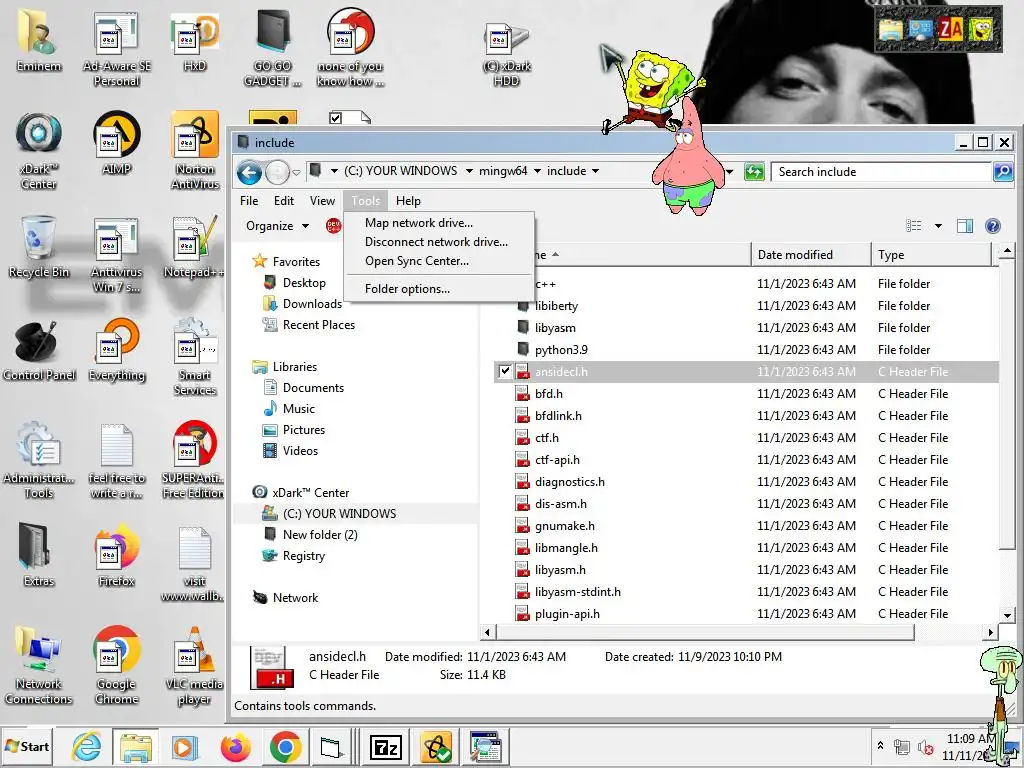Sort by the Type column header
Screen dimensions: 1024x768
pos(931,255)
